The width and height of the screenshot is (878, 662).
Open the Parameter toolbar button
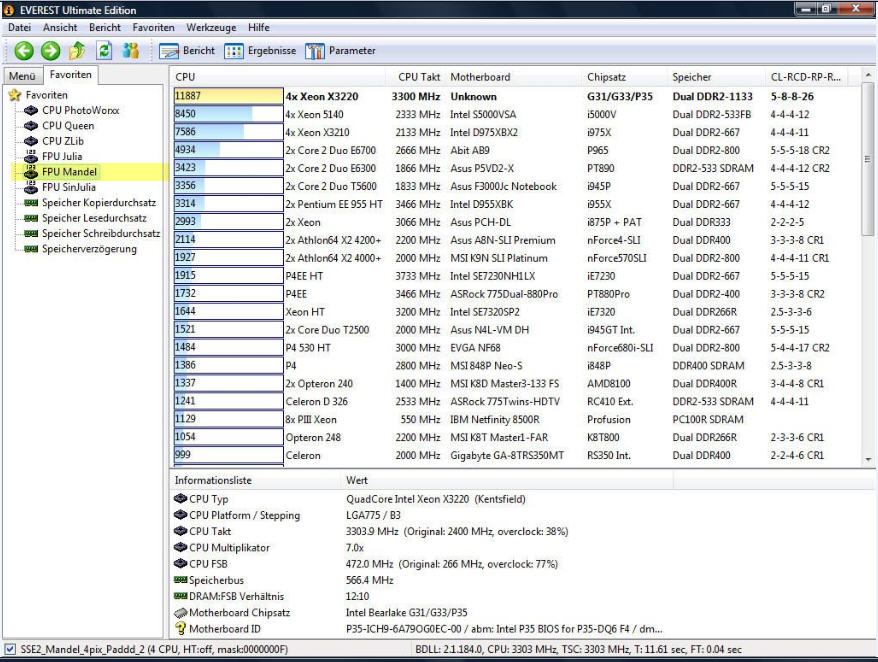point(340,51)
